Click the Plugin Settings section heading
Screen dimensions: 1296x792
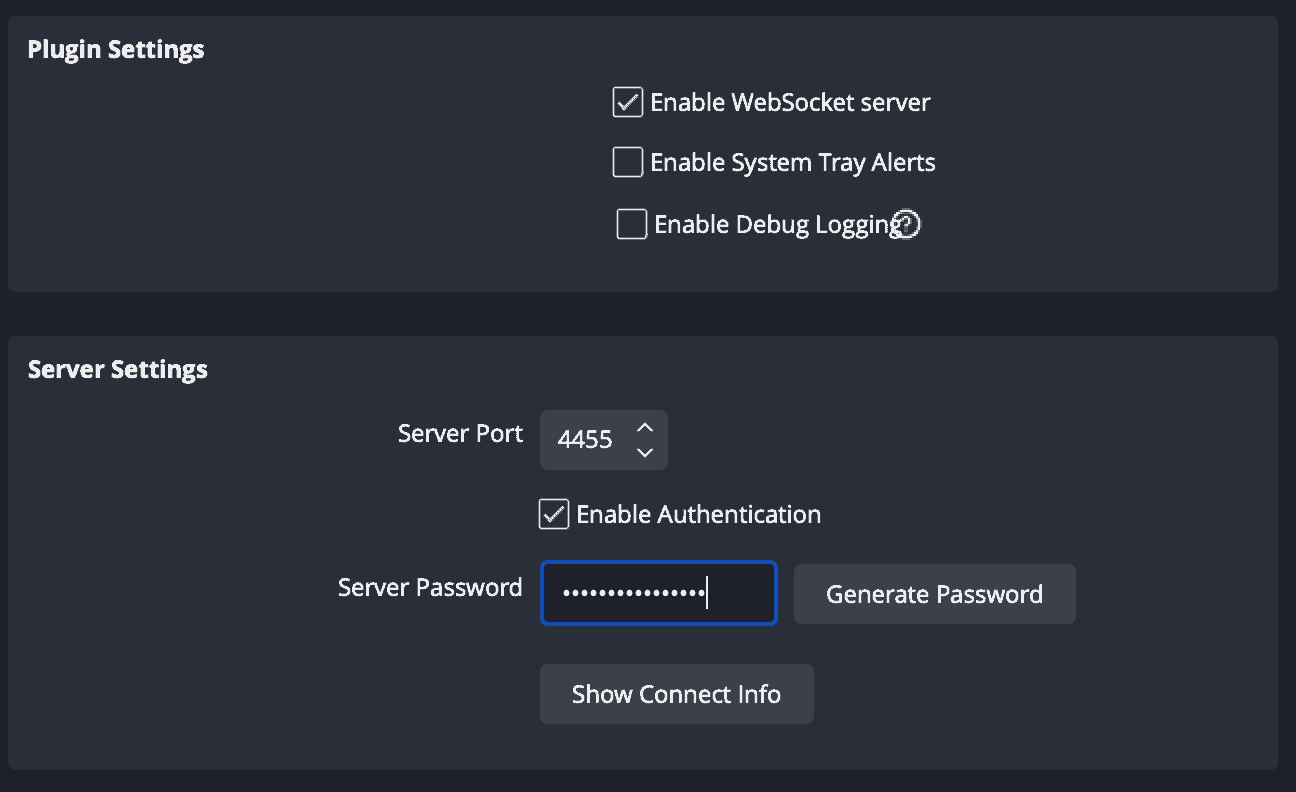pos(116,49)
